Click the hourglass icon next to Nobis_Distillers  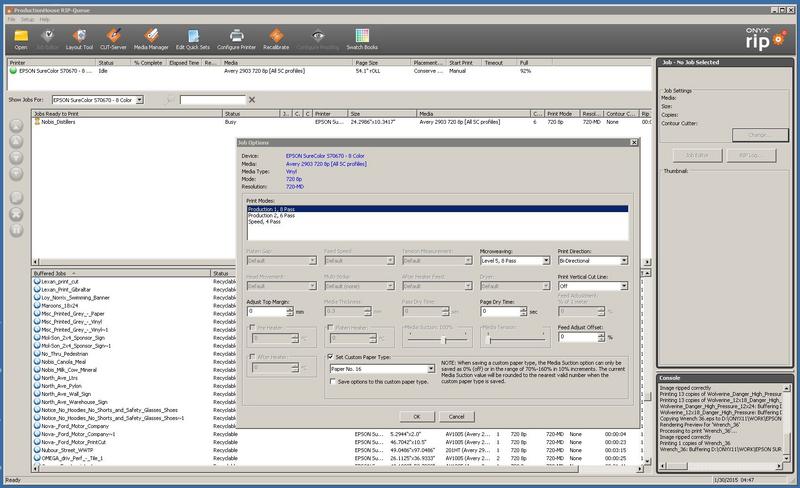click(x=37, y=122)
